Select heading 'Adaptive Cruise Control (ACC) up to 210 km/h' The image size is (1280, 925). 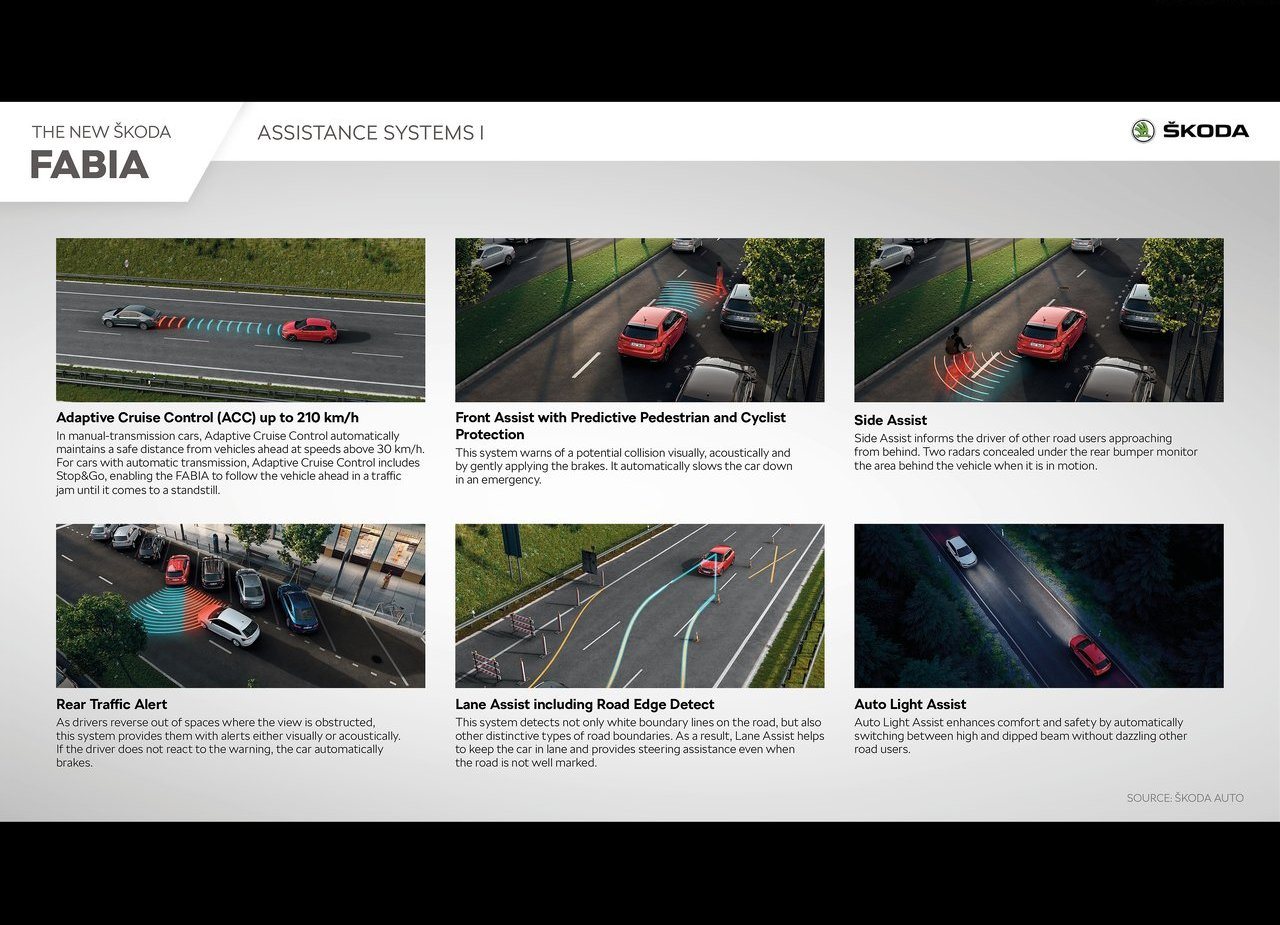[x=207, y=418]
